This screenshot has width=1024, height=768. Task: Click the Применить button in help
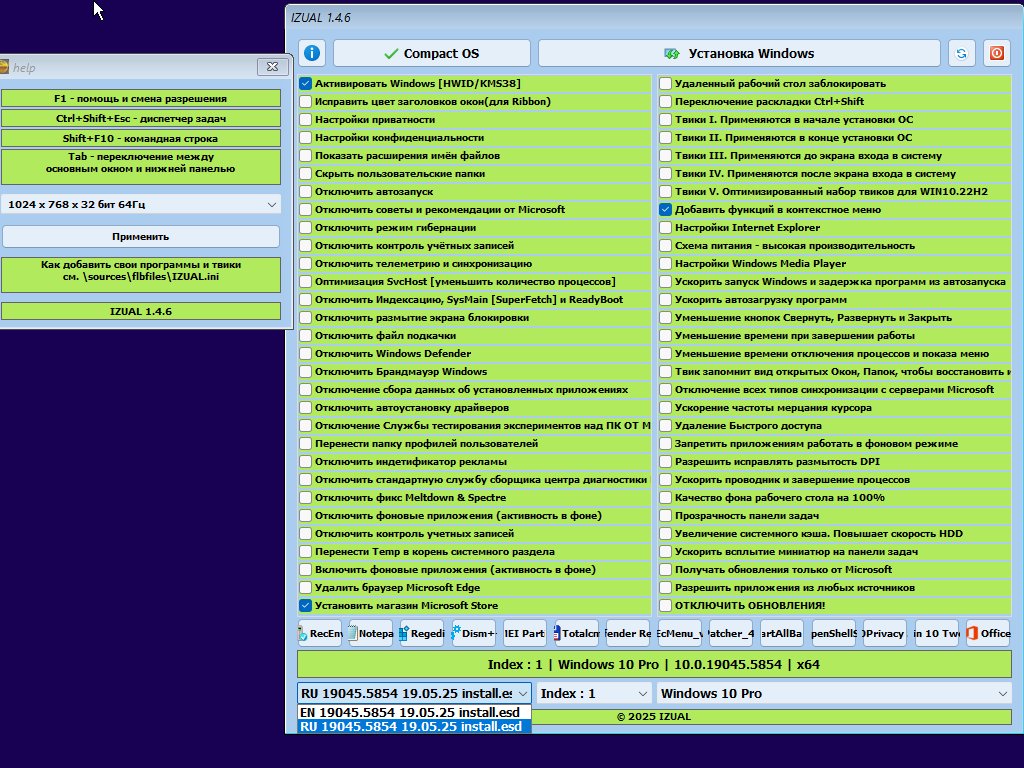coord(141,236)
